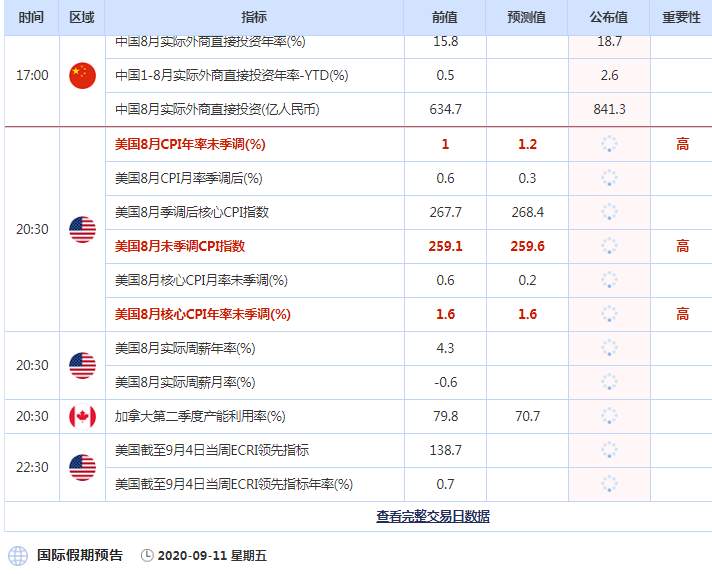Click the China flag icon at 17:00

pos(82,75)
